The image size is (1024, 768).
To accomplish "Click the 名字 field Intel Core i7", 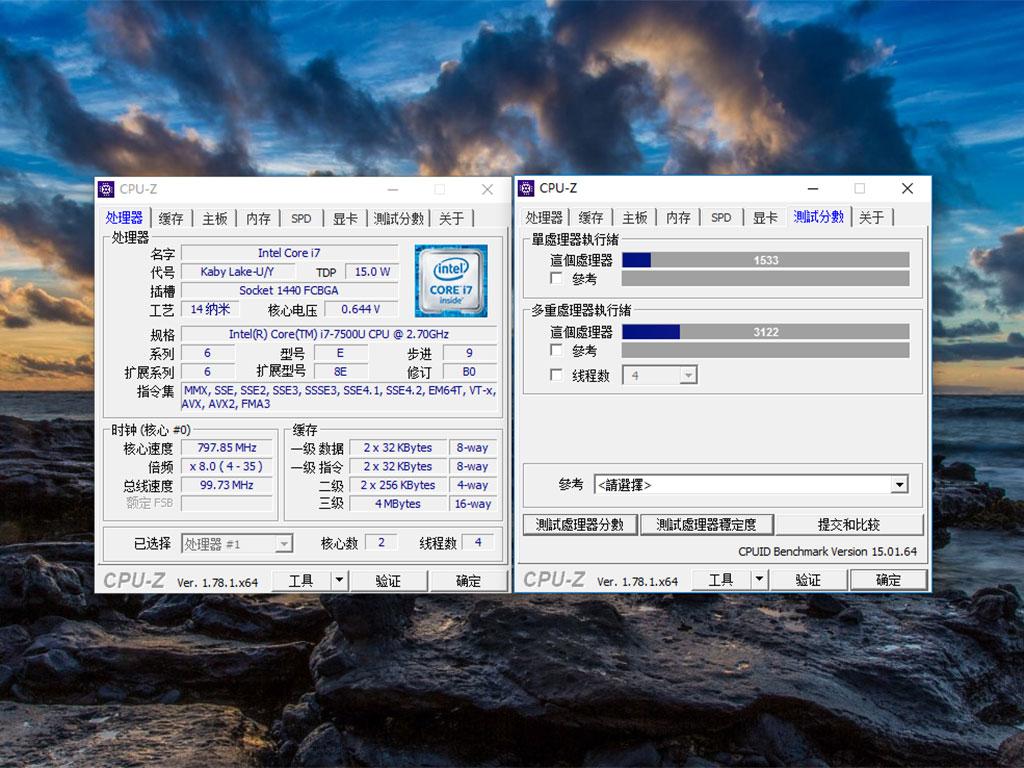I will 289,253.
